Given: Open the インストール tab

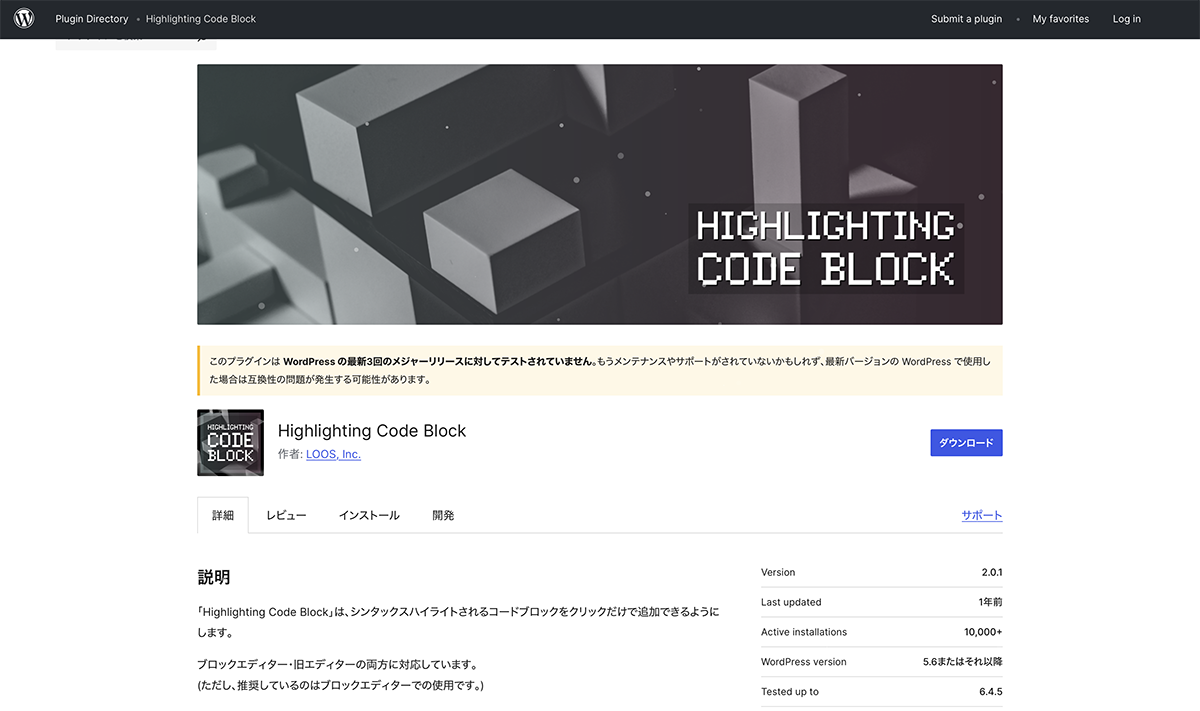Looking at the screenshot, I should click(x=369, y=515).
